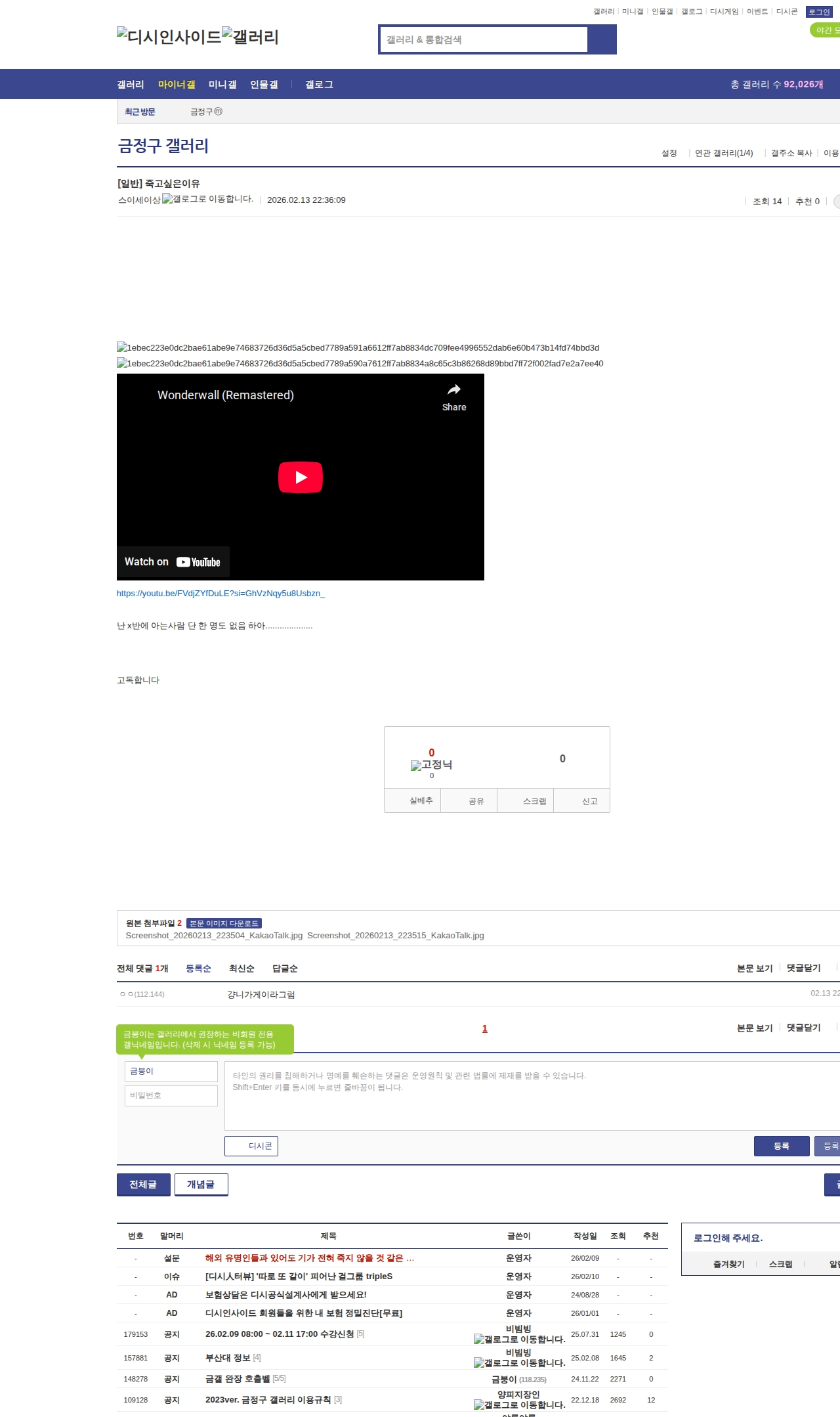Click into the comment text area
This screenshot has width=840, height=1417.
click(532, 1096)
